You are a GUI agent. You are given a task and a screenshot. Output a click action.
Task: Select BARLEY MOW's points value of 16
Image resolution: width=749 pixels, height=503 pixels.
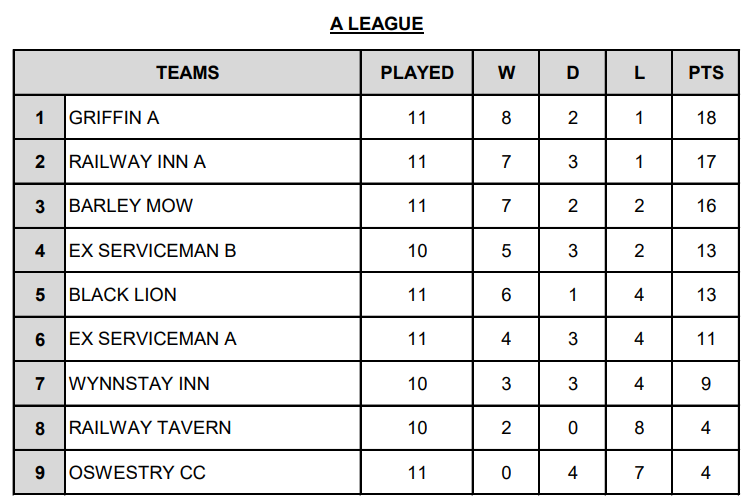point(706,206)
